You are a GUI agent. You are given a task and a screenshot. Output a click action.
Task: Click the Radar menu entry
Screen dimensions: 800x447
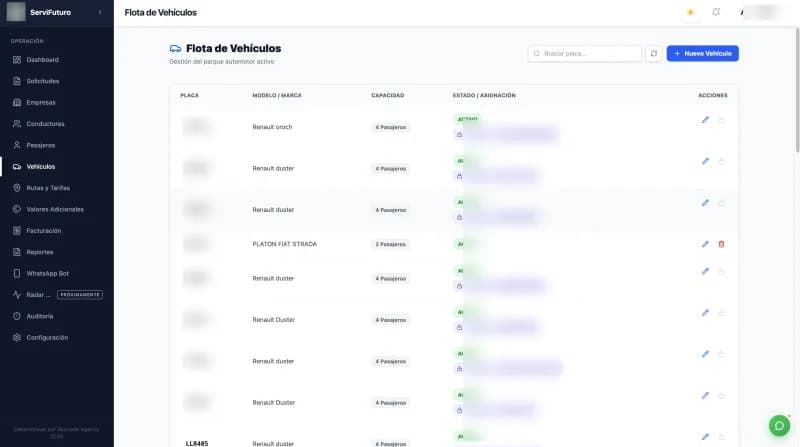pos(38,295)
